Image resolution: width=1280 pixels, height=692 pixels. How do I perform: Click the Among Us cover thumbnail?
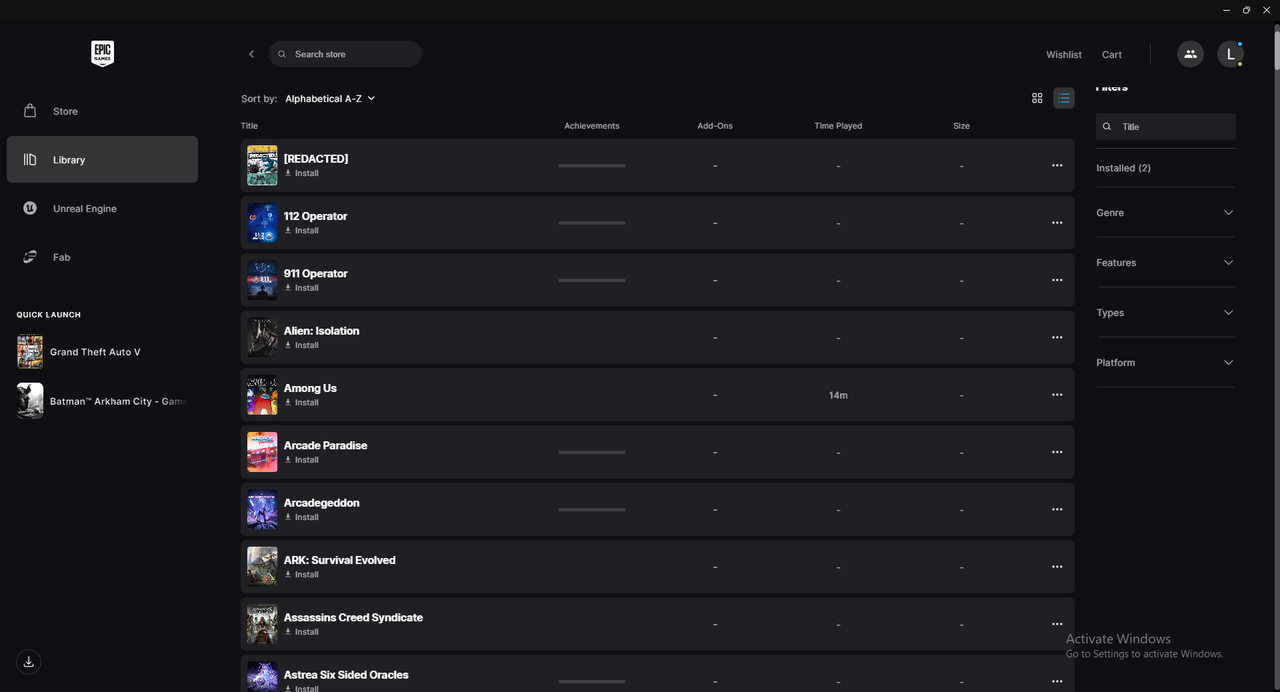(262, 395)
